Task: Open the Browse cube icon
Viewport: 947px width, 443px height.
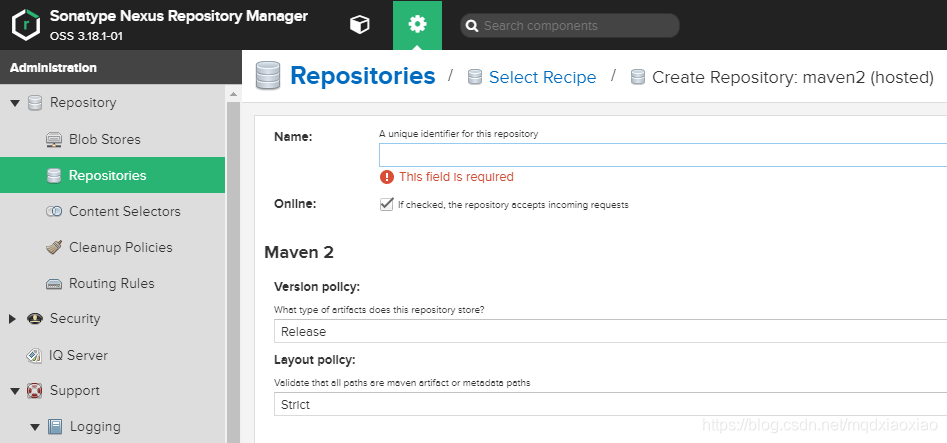Action: 359,25
